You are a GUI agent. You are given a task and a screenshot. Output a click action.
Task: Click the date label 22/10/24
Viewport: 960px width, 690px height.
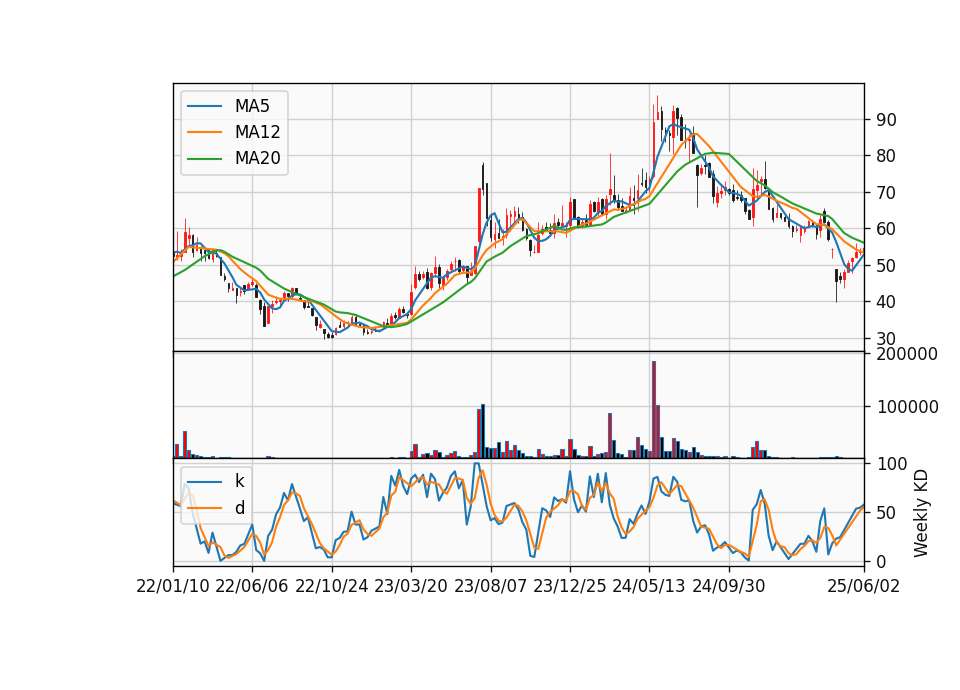pyautogui.click(x=332, y=586)
